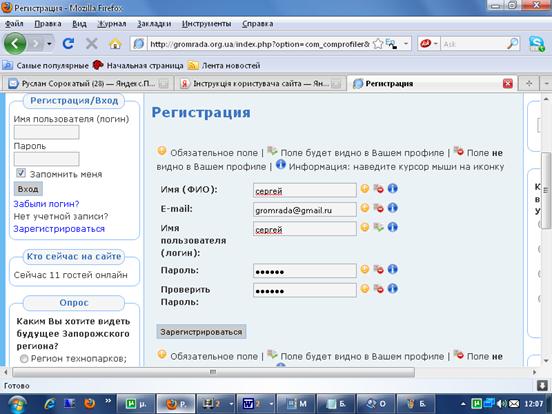Go to the Firefox home page icon

click(115, 44)
